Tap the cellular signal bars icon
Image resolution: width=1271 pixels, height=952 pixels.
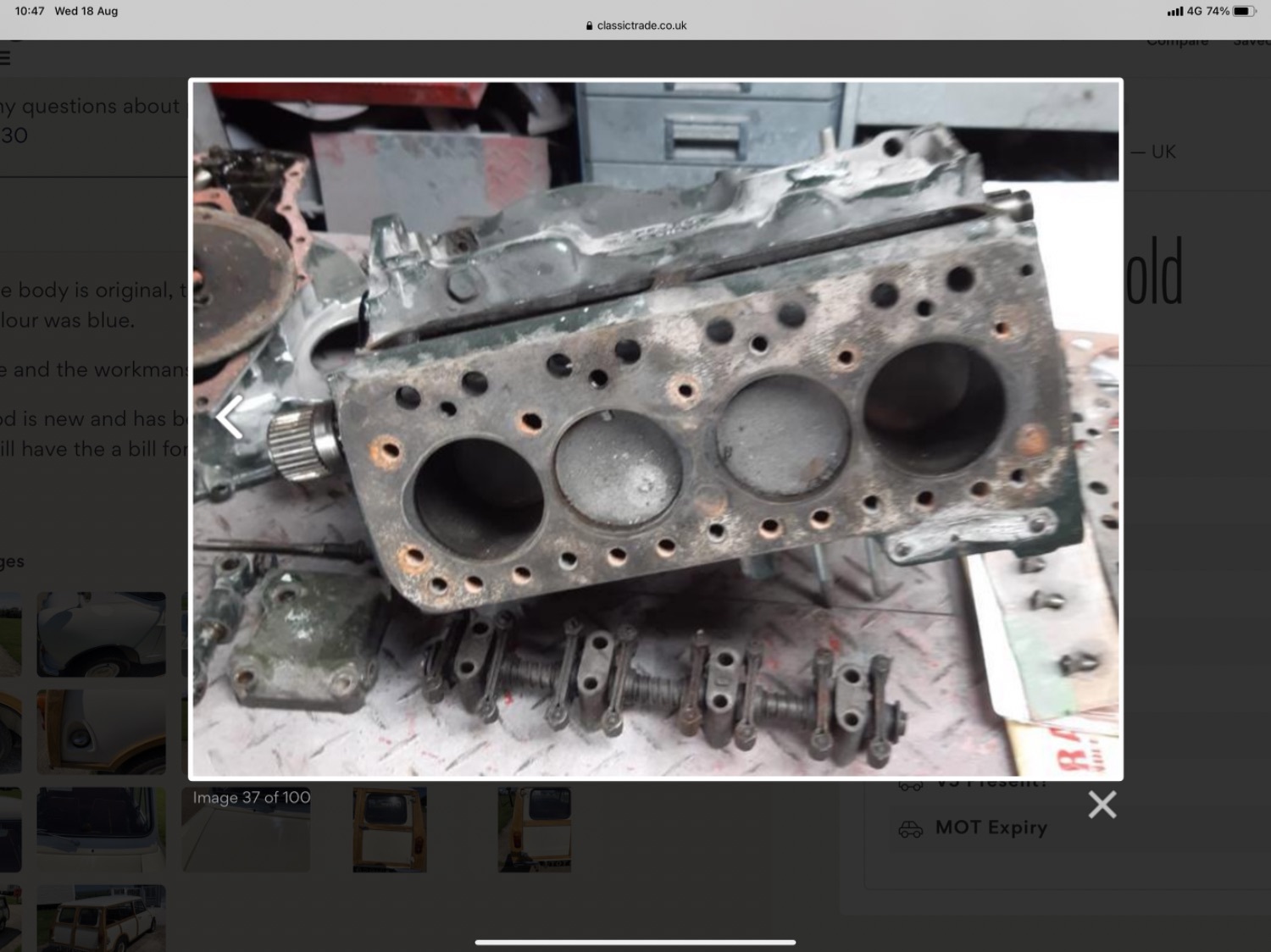1174,11
